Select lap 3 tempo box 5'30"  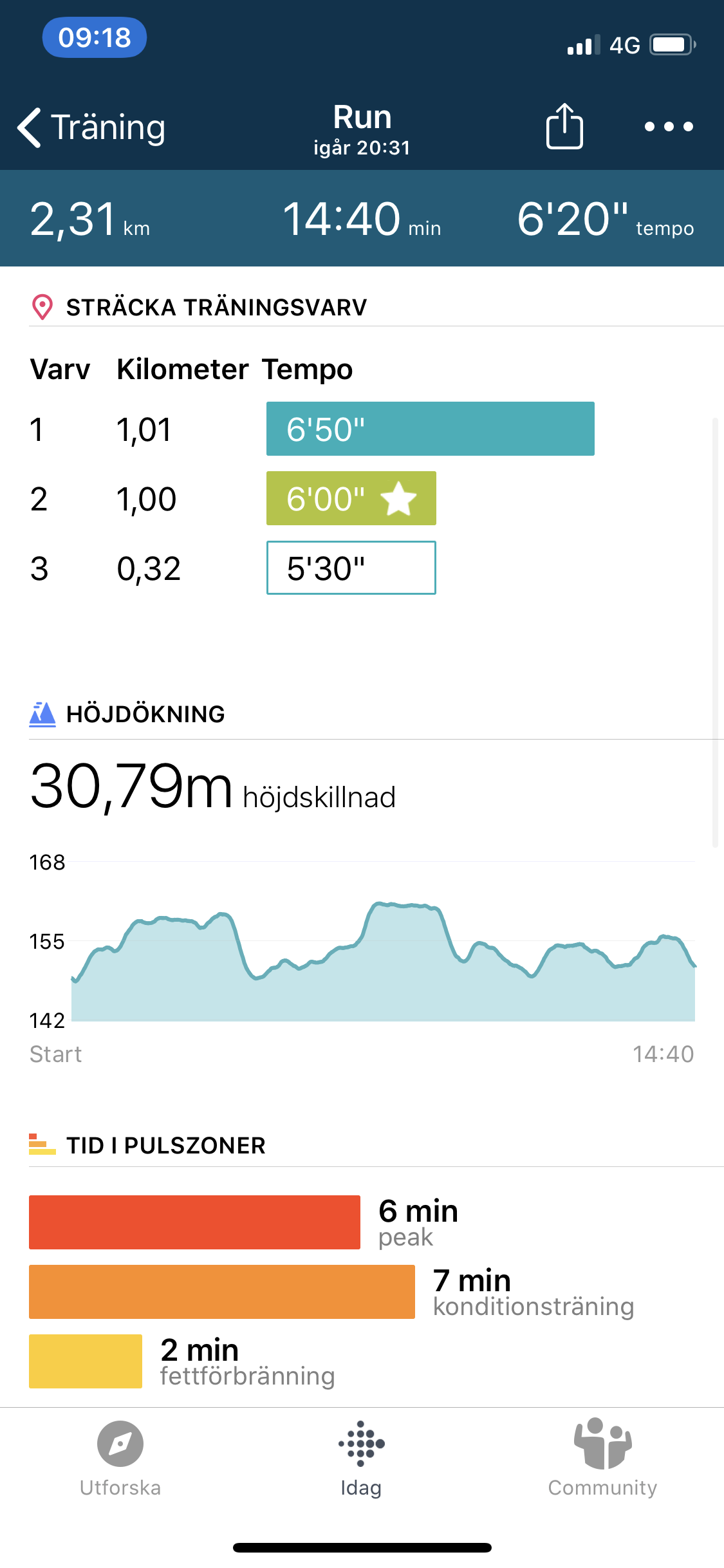[351, 568]
